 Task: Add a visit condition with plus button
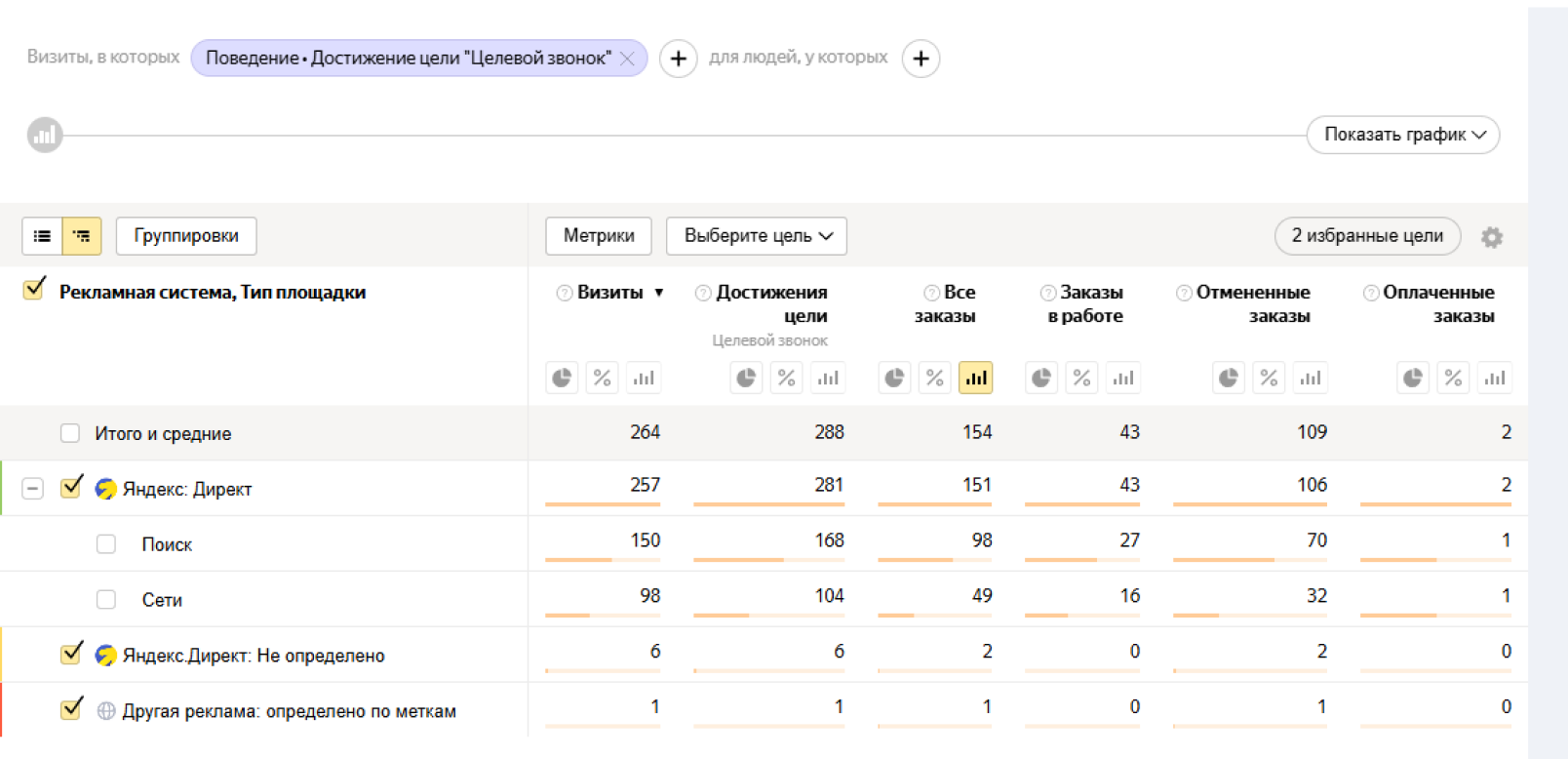[678, 59]
